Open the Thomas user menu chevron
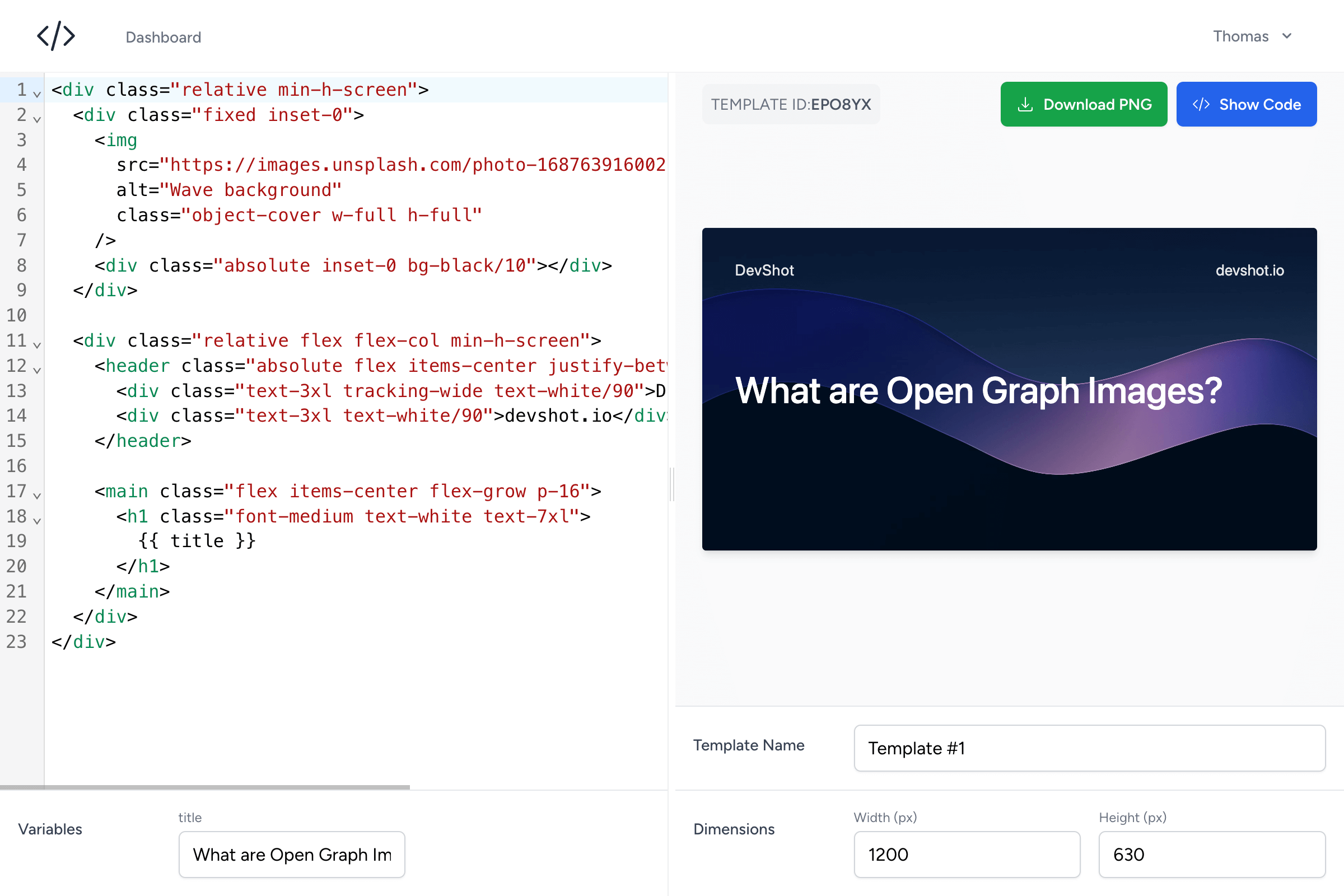1344x896 pixels. (1287, 36)
